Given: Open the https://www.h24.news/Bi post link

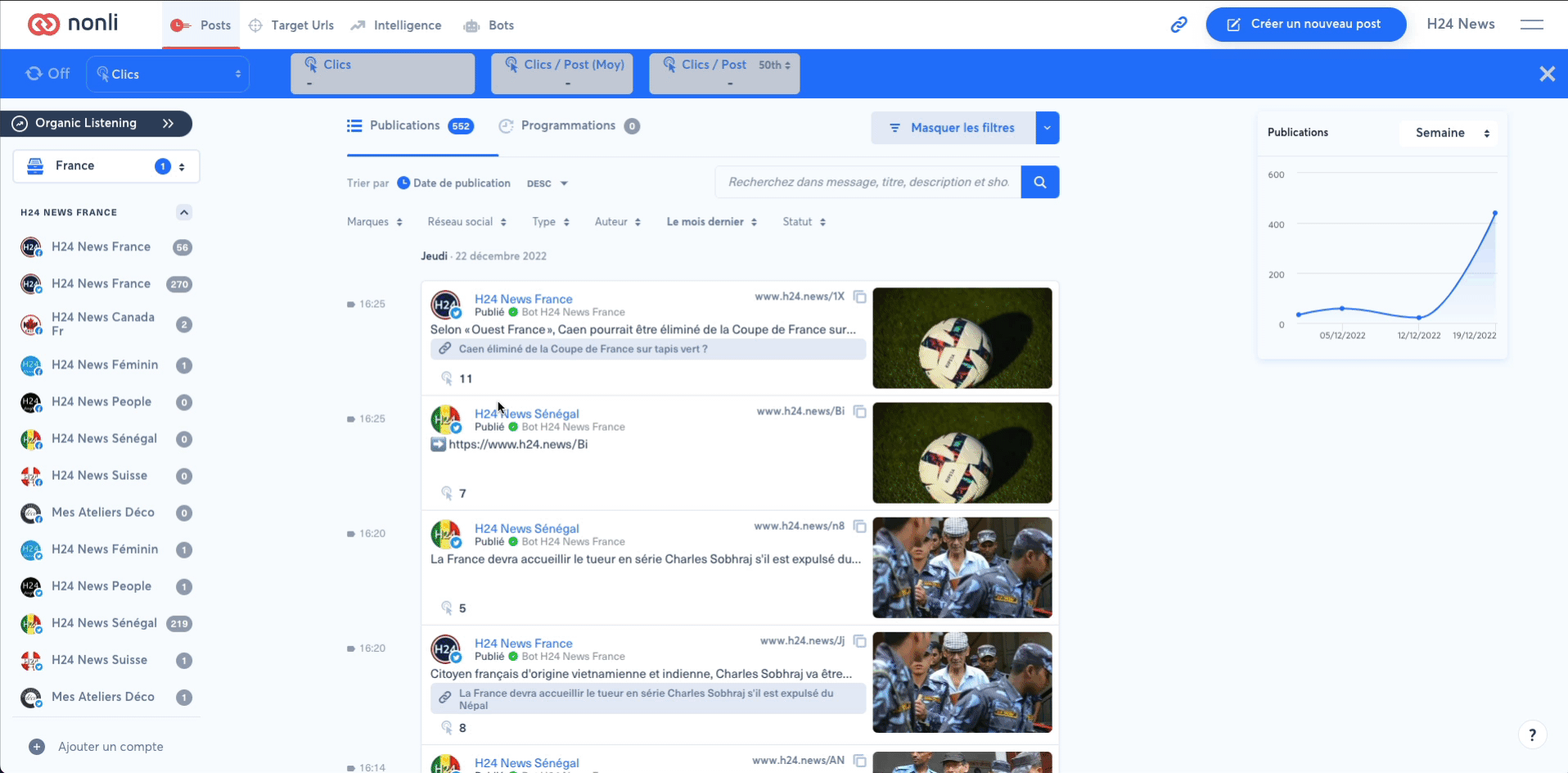Looking at the screenshot, I should click(x=518, y=445).
